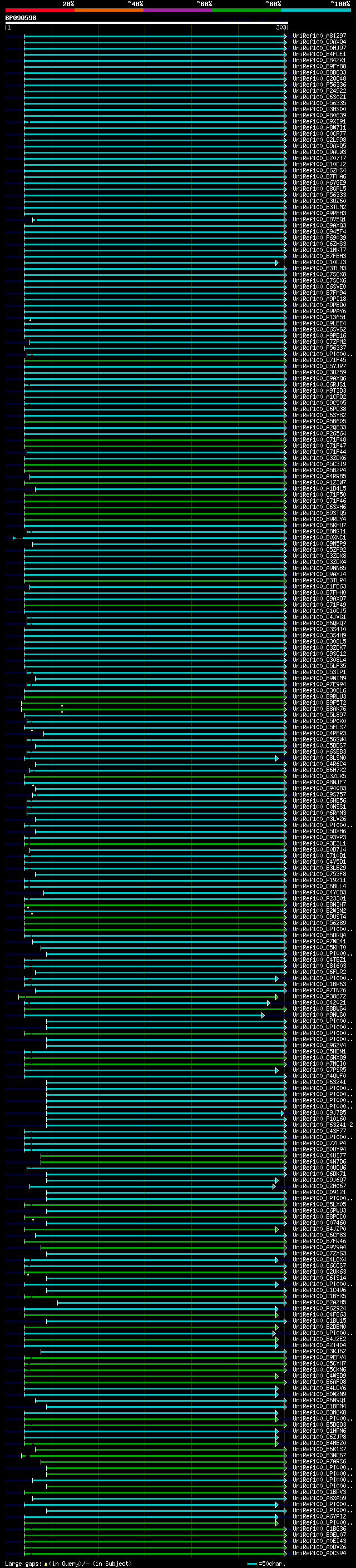Select hit UniRef100_C3UZ60

coord(319,201)
